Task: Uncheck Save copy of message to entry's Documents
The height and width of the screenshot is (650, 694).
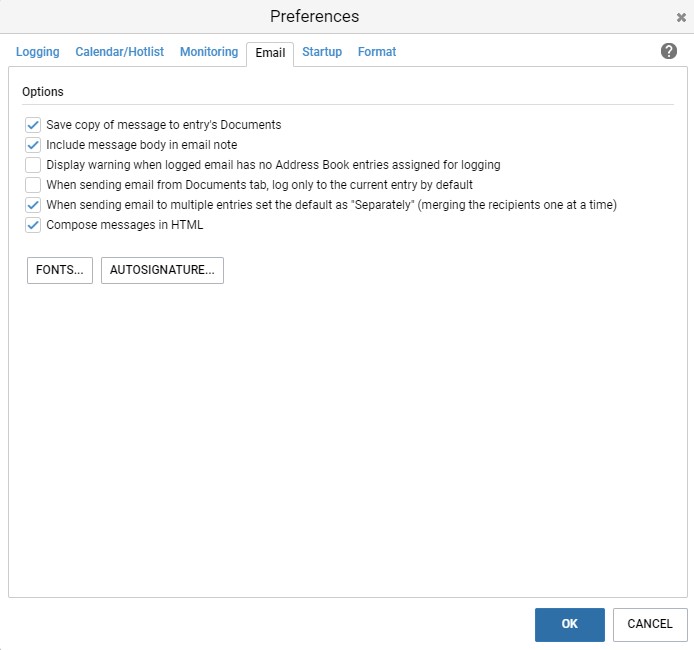Action: 33,125
